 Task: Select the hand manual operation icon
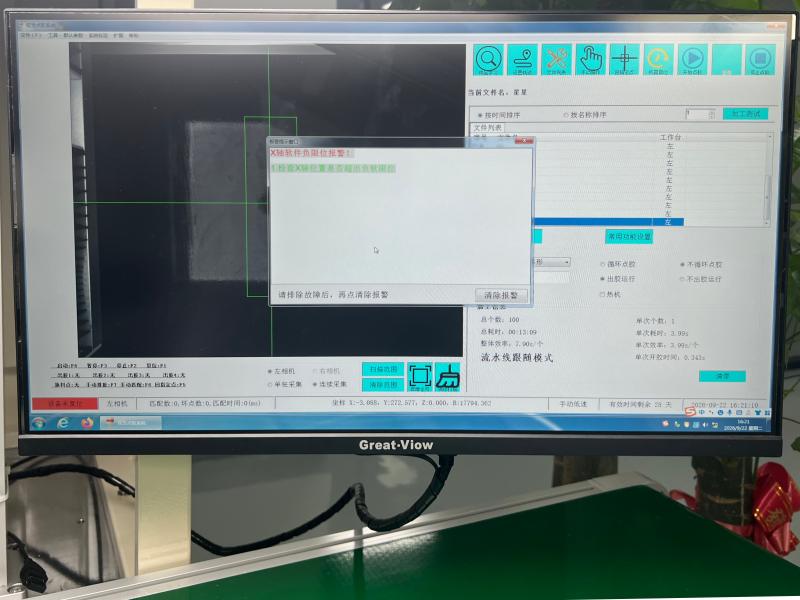[x=591, y=60]
